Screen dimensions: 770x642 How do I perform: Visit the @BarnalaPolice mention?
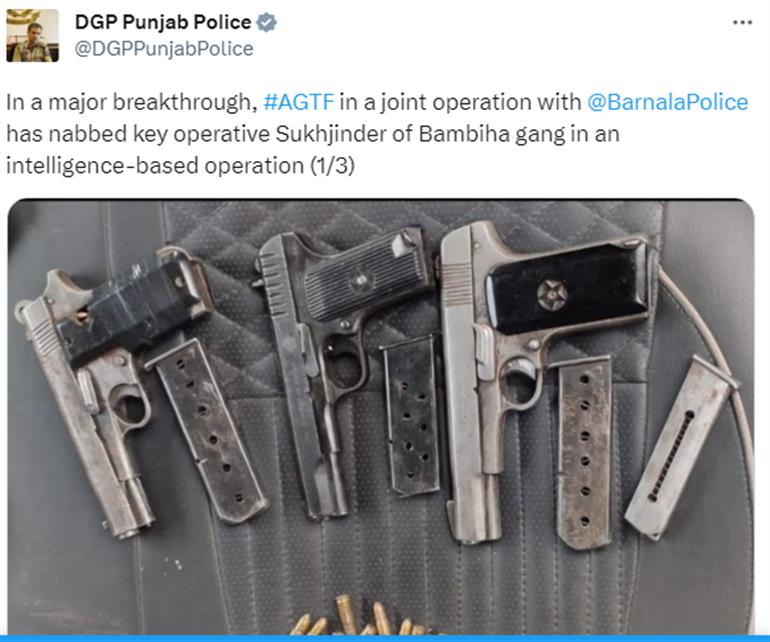click(667, 102)
